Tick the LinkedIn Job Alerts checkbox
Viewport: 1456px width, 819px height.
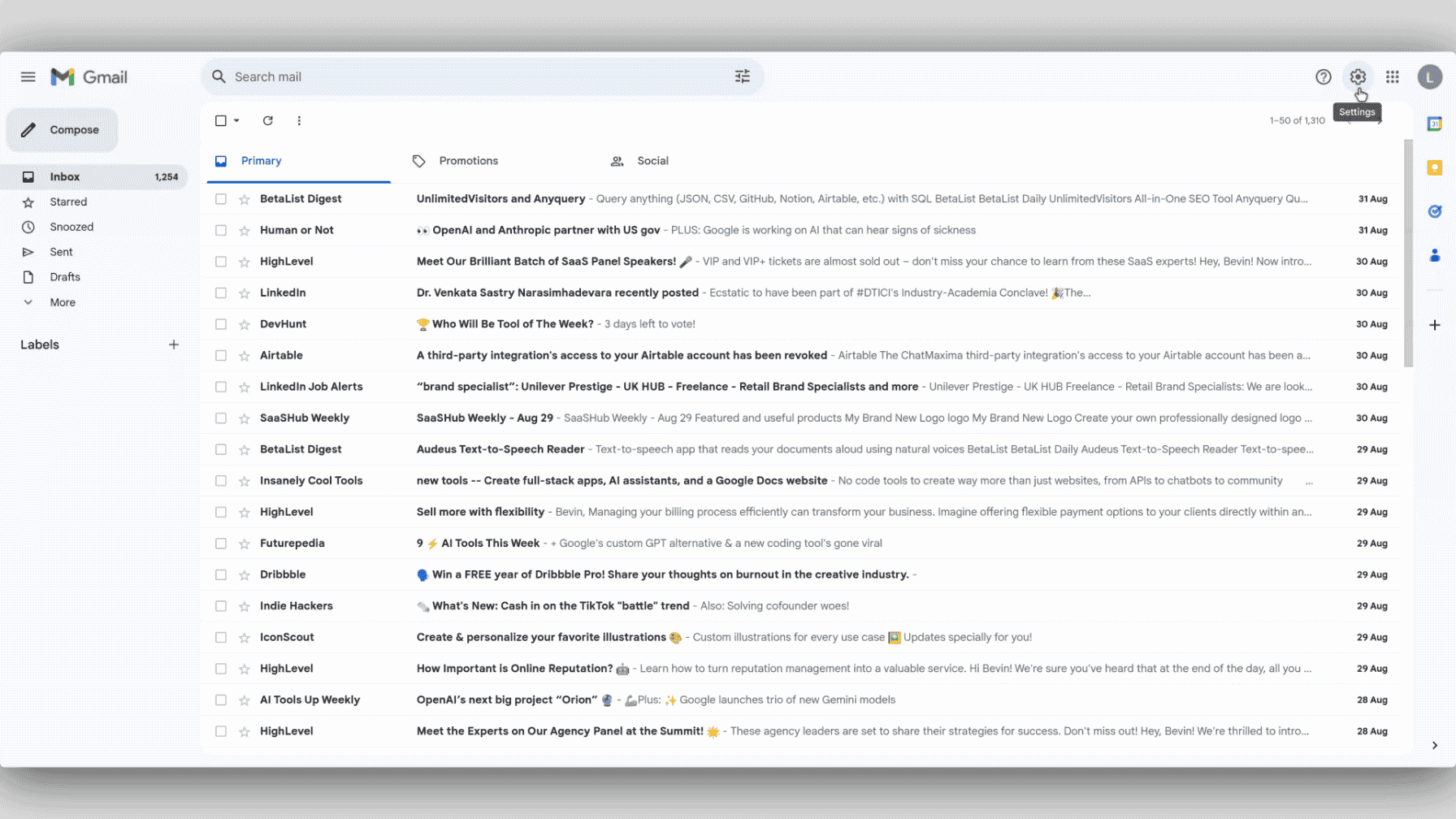tap(221, 387)
